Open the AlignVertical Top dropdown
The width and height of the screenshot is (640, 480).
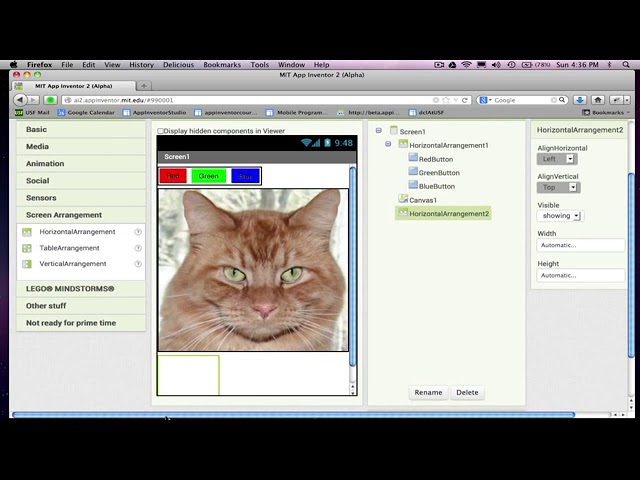click(558, 187)
